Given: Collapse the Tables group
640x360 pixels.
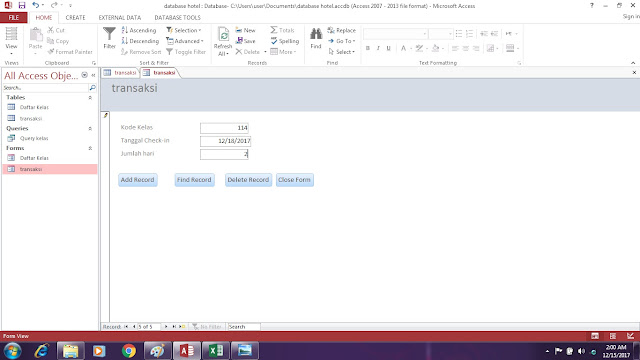Looking at the screenshot, I should [90, 98].
